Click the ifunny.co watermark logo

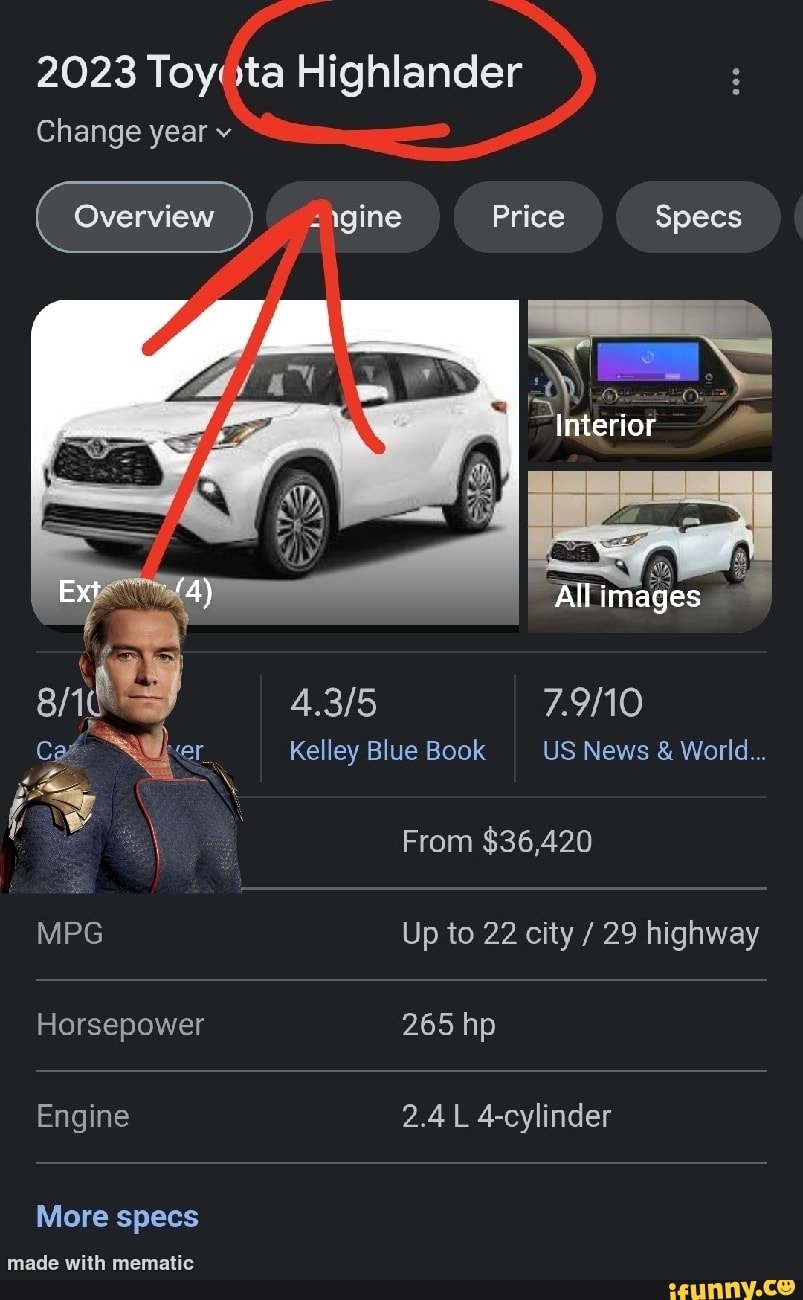tap(732, 1285)
